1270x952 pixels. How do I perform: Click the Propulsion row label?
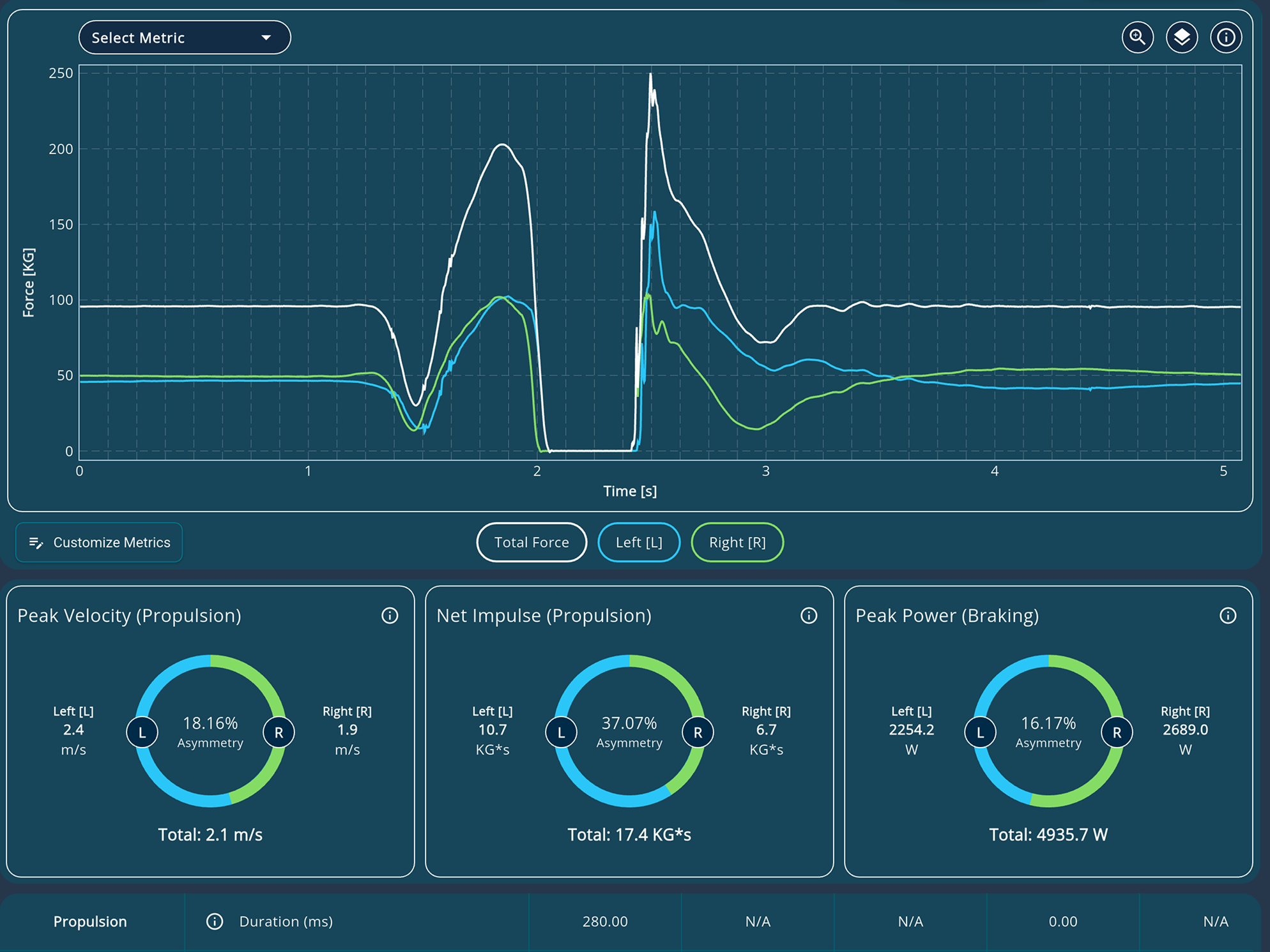coord(90,921)
